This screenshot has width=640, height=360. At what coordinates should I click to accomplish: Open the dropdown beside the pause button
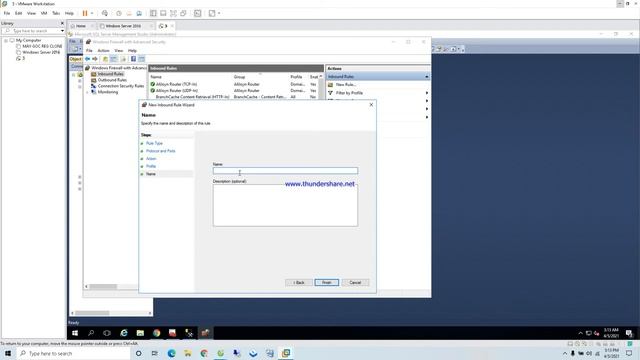(x=92, y=13)
